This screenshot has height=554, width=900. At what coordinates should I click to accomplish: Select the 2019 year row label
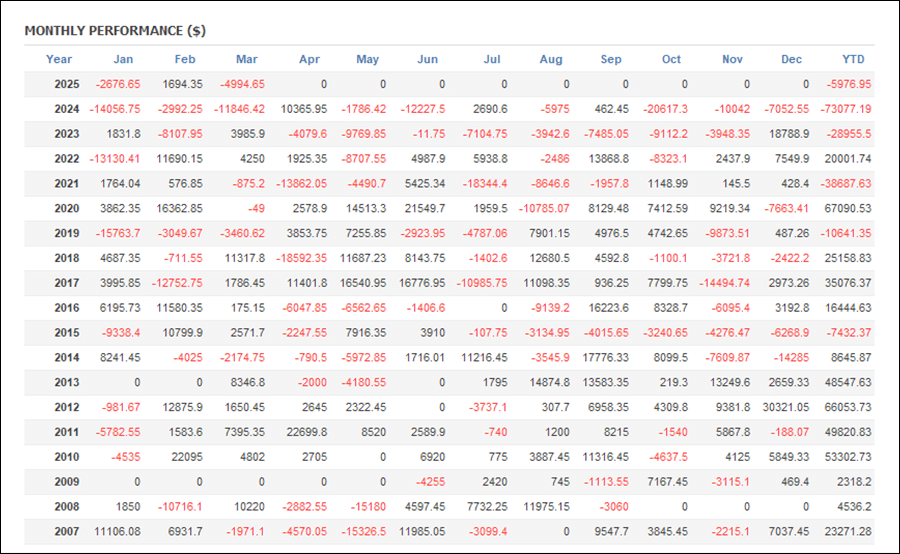(67, 234)
